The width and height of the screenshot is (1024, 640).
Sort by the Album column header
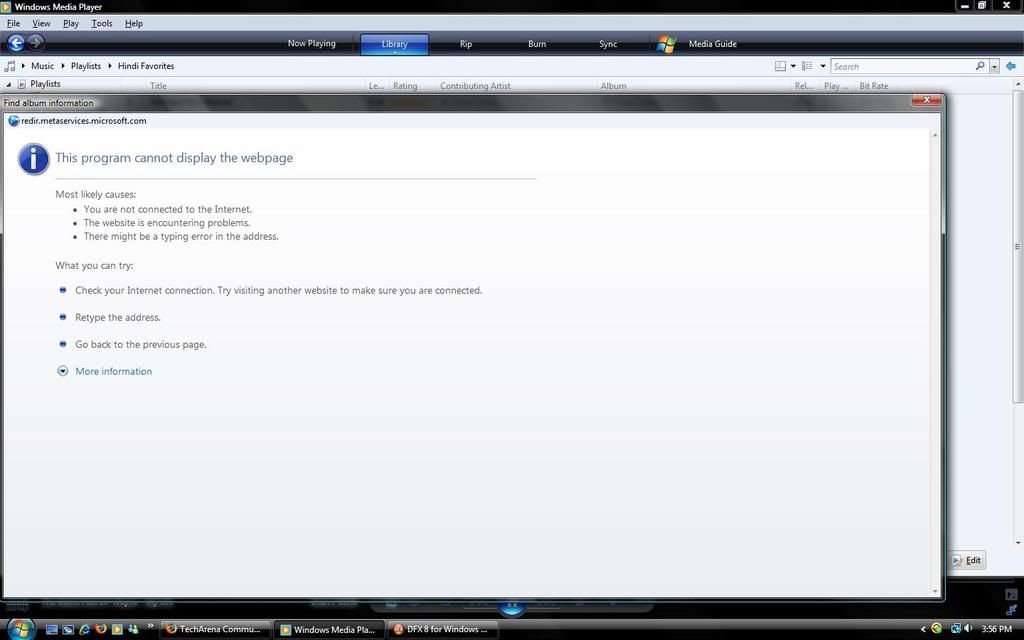click(x=613, y=86)
